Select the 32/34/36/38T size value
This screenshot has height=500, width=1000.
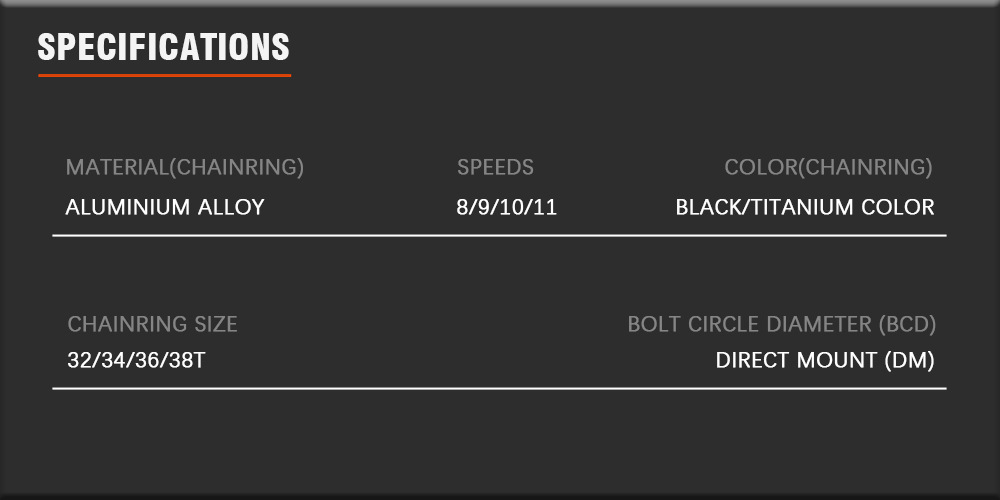136,360
